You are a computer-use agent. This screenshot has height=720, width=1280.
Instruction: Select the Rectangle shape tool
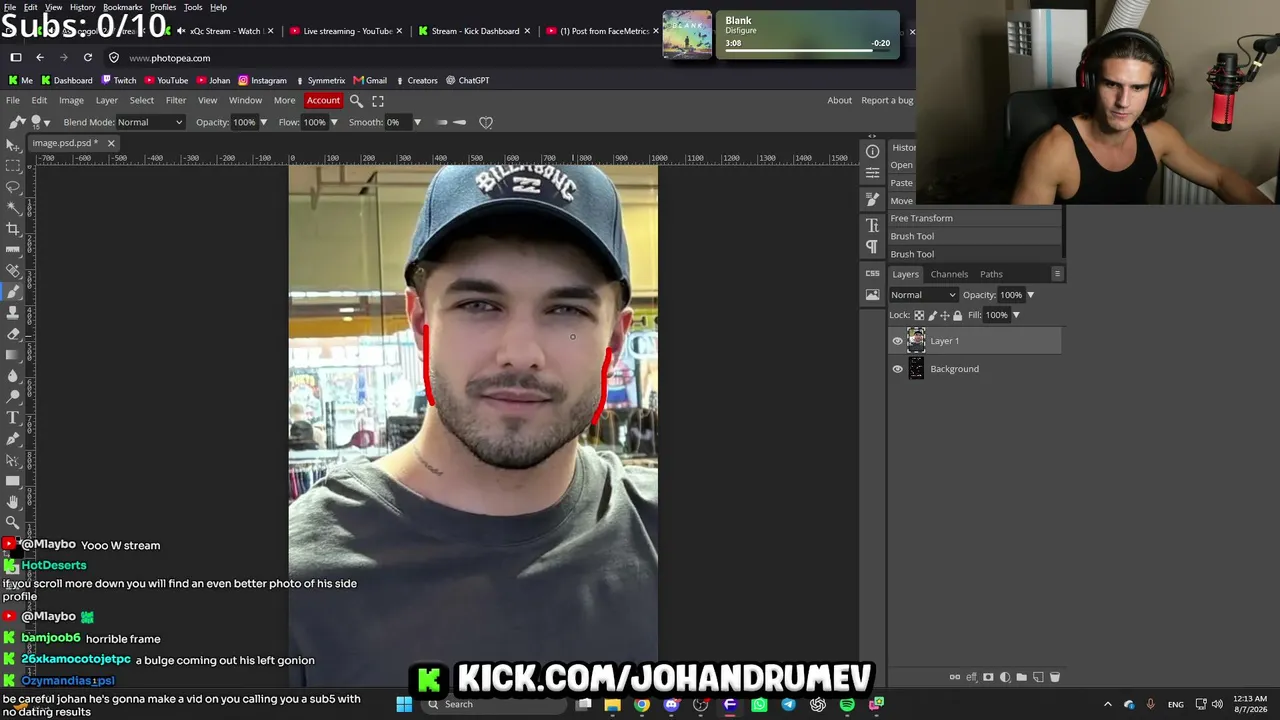pos(13,481)
